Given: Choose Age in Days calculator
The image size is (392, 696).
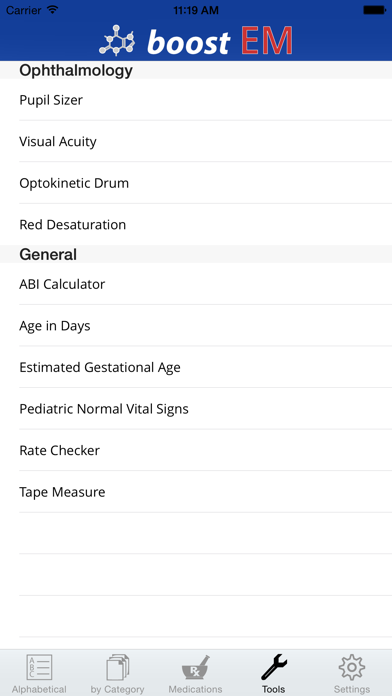Looking at the screenshot, I should click(196, 325).
